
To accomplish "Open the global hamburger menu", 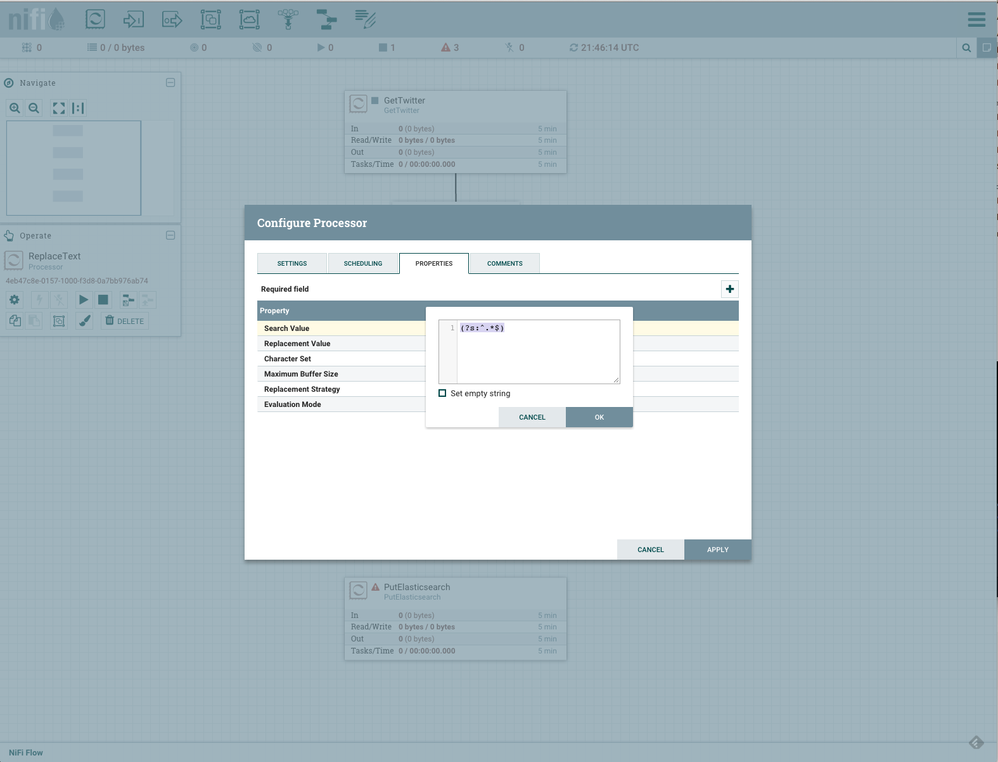I will 976,20.
